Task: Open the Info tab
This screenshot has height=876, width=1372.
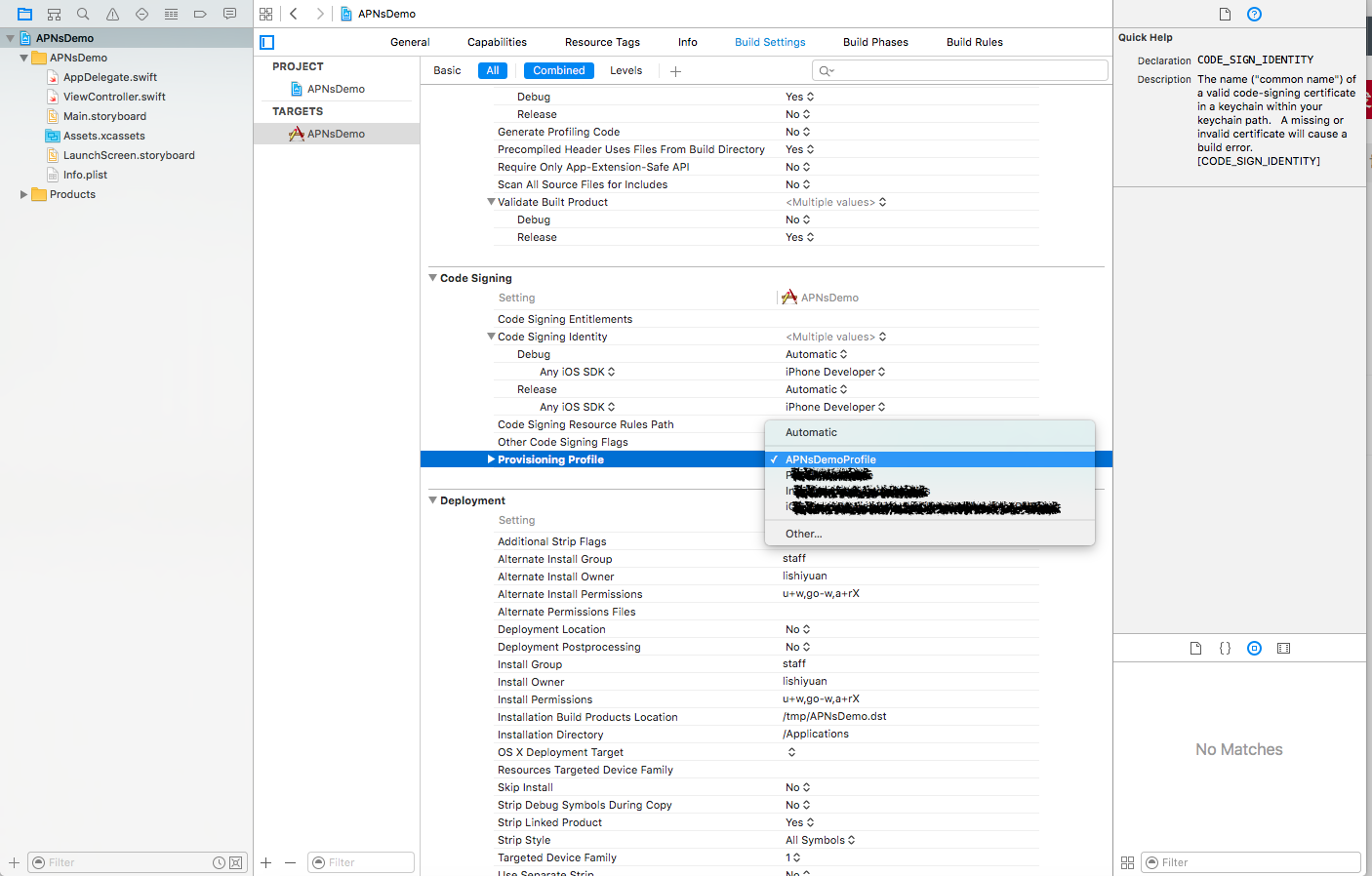Action: pyautogui.click(x=688, y=42)
